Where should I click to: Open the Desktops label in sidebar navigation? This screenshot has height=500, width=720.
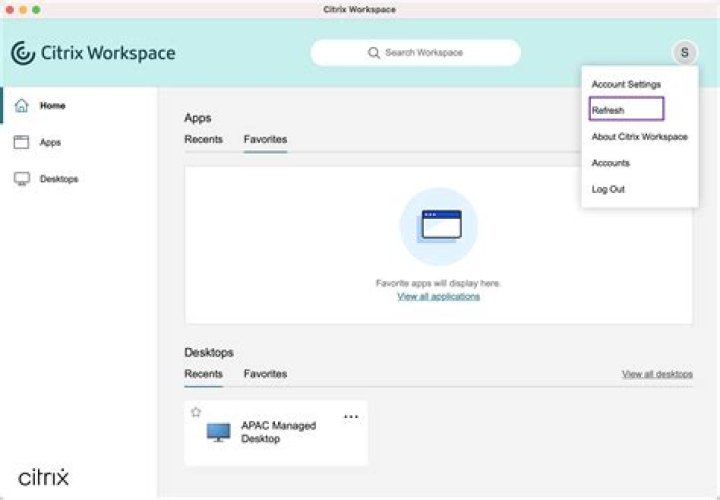point(59,179)
